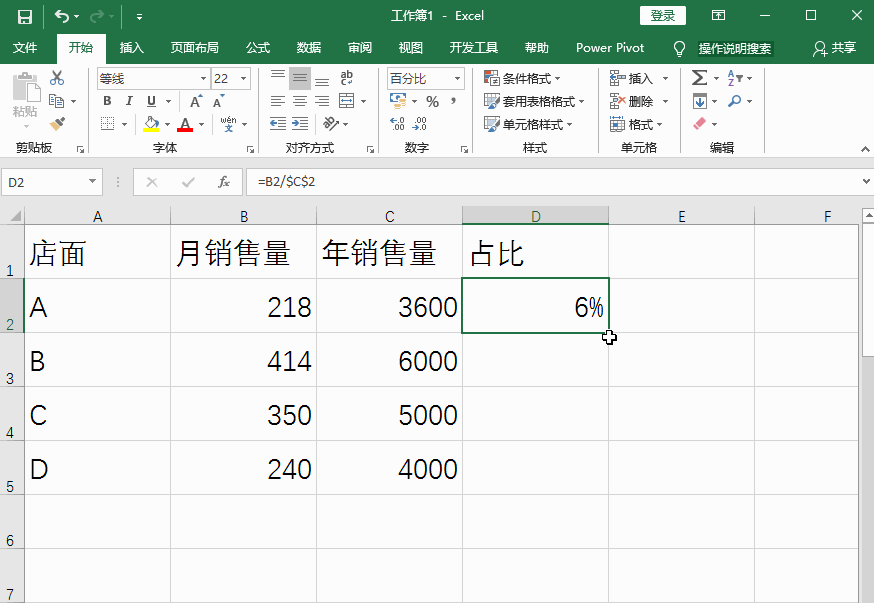The image size is (874, 603).
Task: Select cell B3 containing 414
Action: pos(244,360)
